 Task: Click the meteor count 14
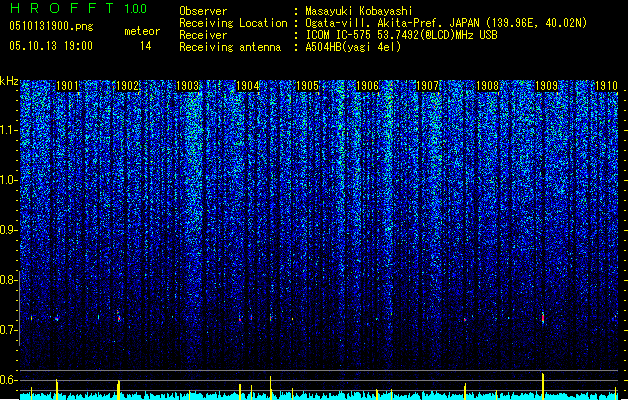click(146, 46)
